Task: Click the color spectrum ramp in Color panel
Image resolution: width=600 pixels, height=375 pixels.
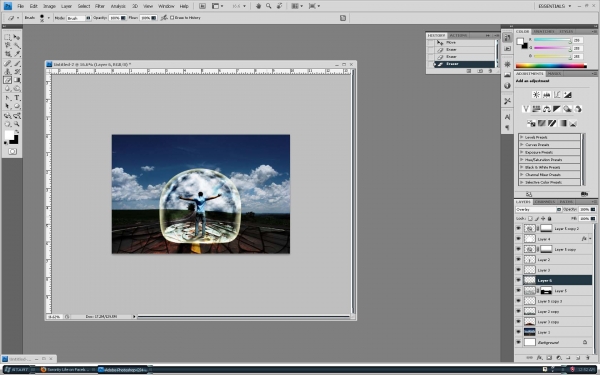Action: (551, 66)
